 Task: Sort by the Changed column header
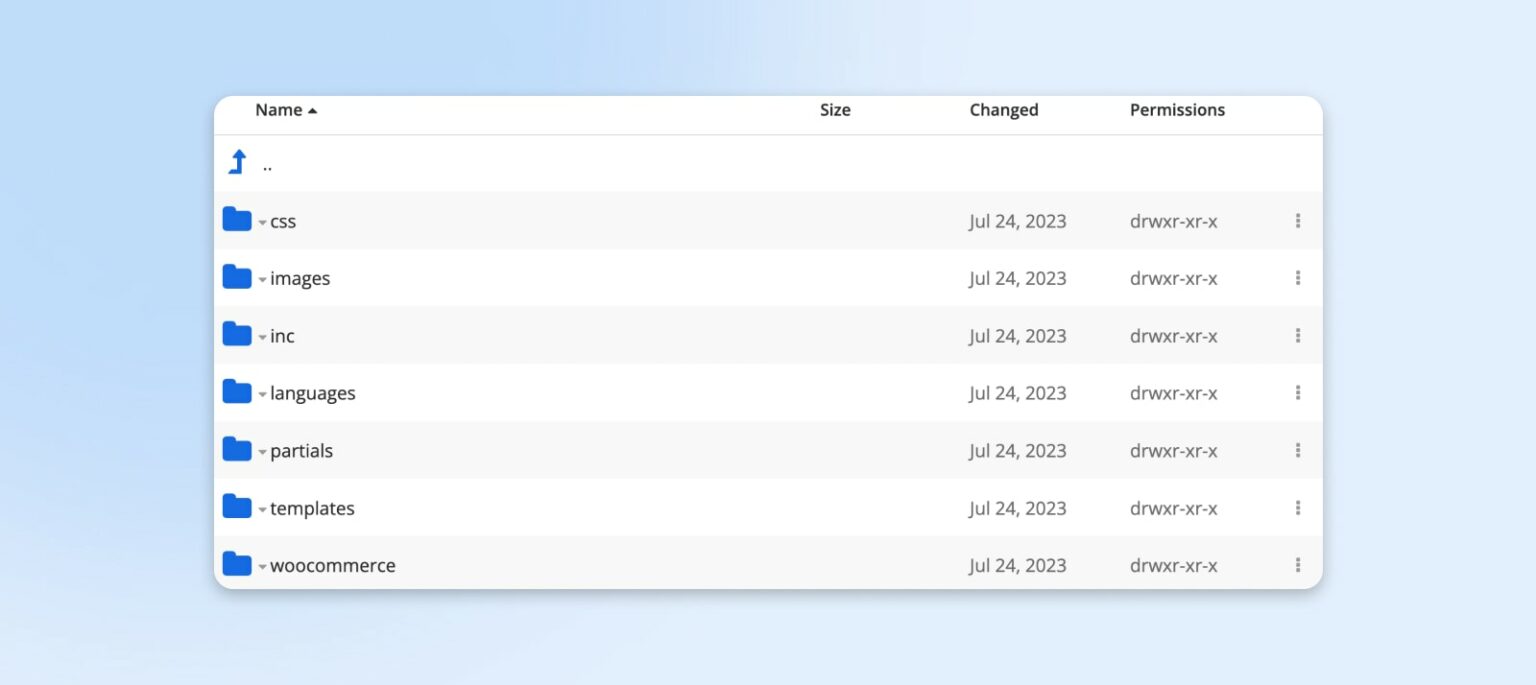click(x=1003, y=110)
